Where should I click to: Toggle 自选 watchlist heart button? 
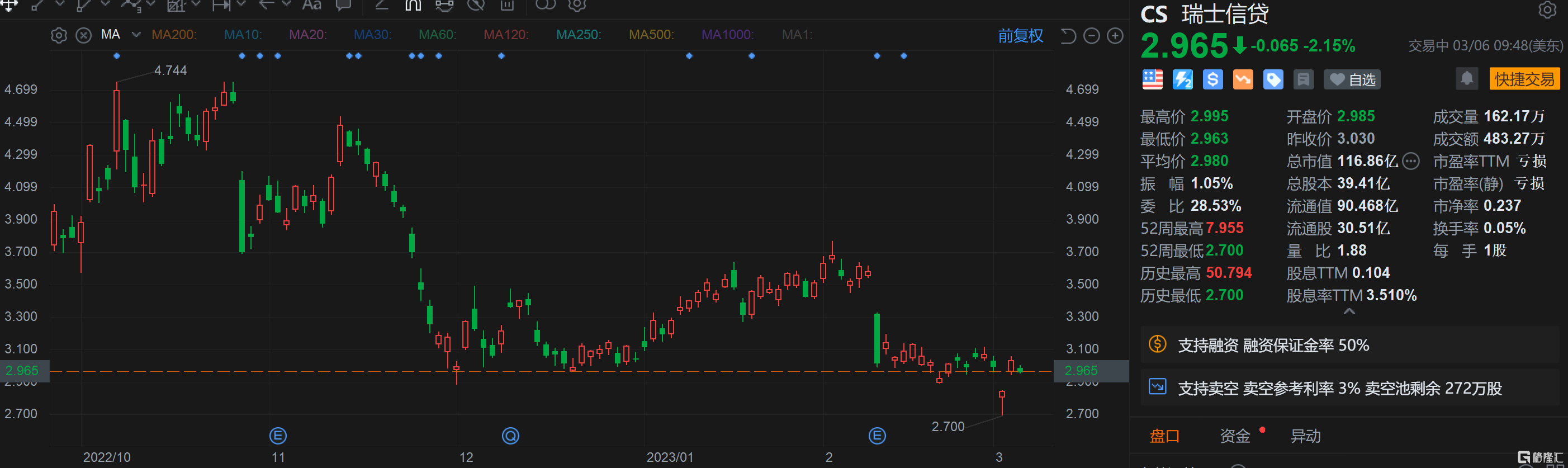pos(1353,80)
